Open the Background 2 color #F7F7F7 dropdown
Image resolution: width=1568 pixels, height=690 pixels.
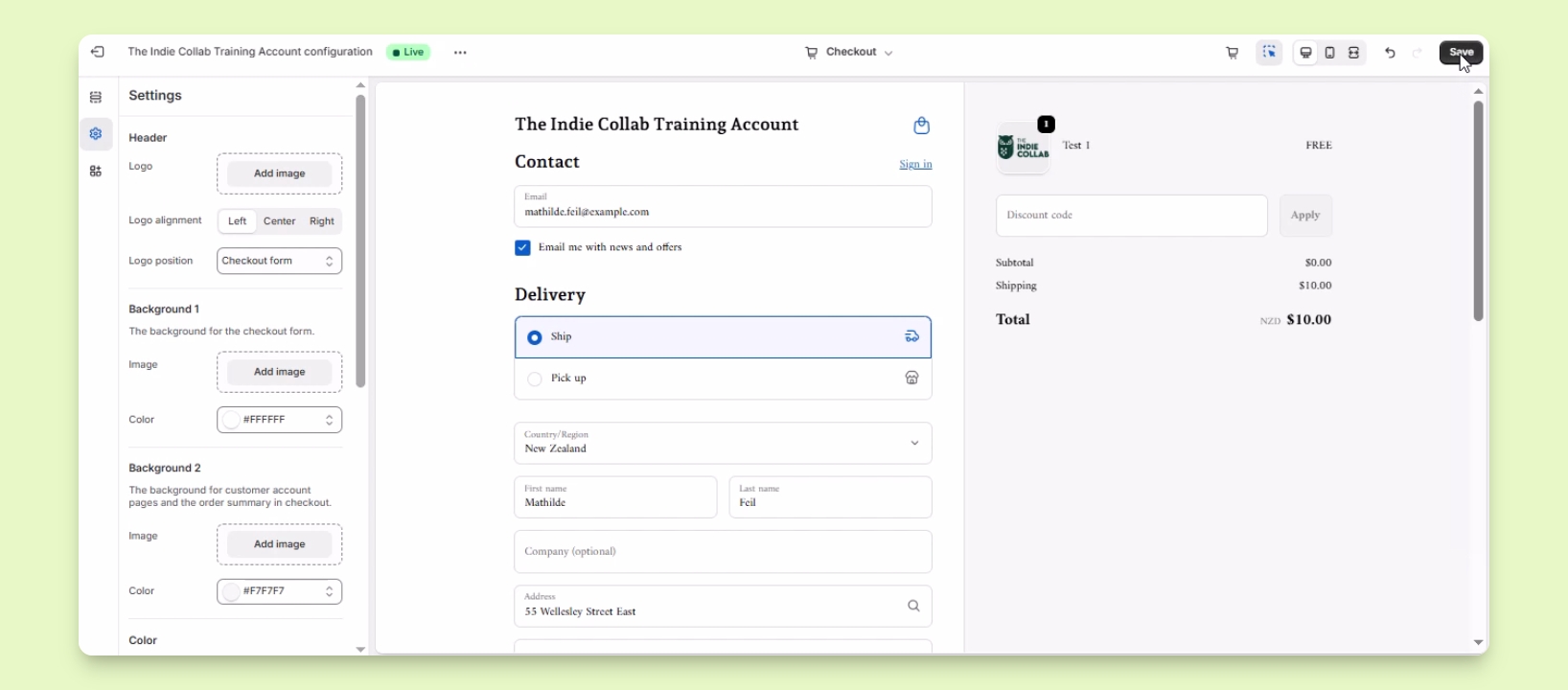pos(279,591)
